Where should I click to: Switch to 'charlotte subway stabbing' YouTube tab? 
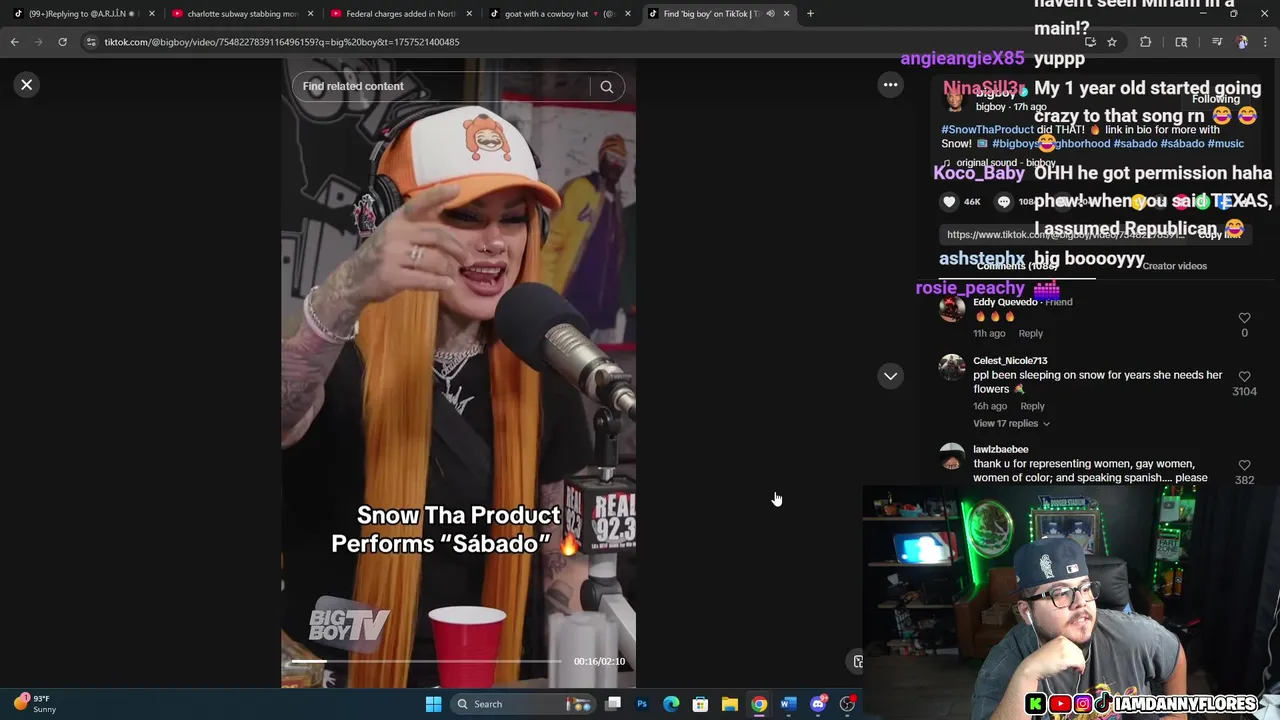(x=241, y=14)
